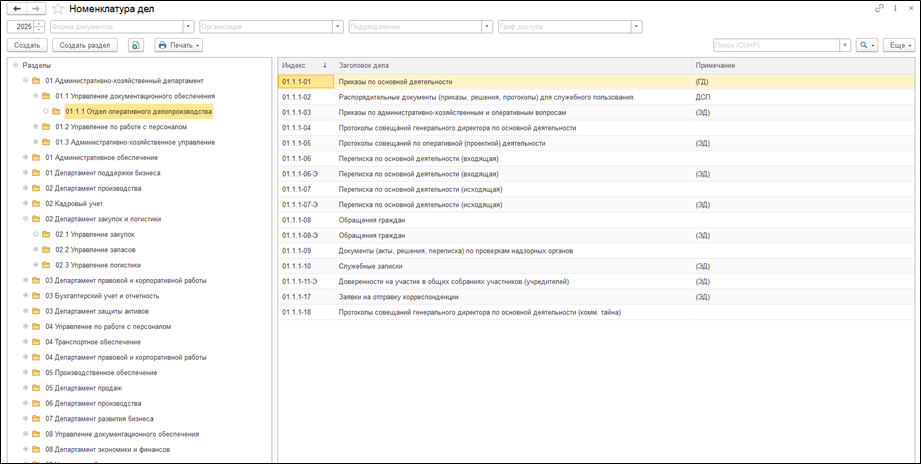This screenshot has height=464, width=921.
Task: Copy the page link using the chain icon
Action: point(879,8)
